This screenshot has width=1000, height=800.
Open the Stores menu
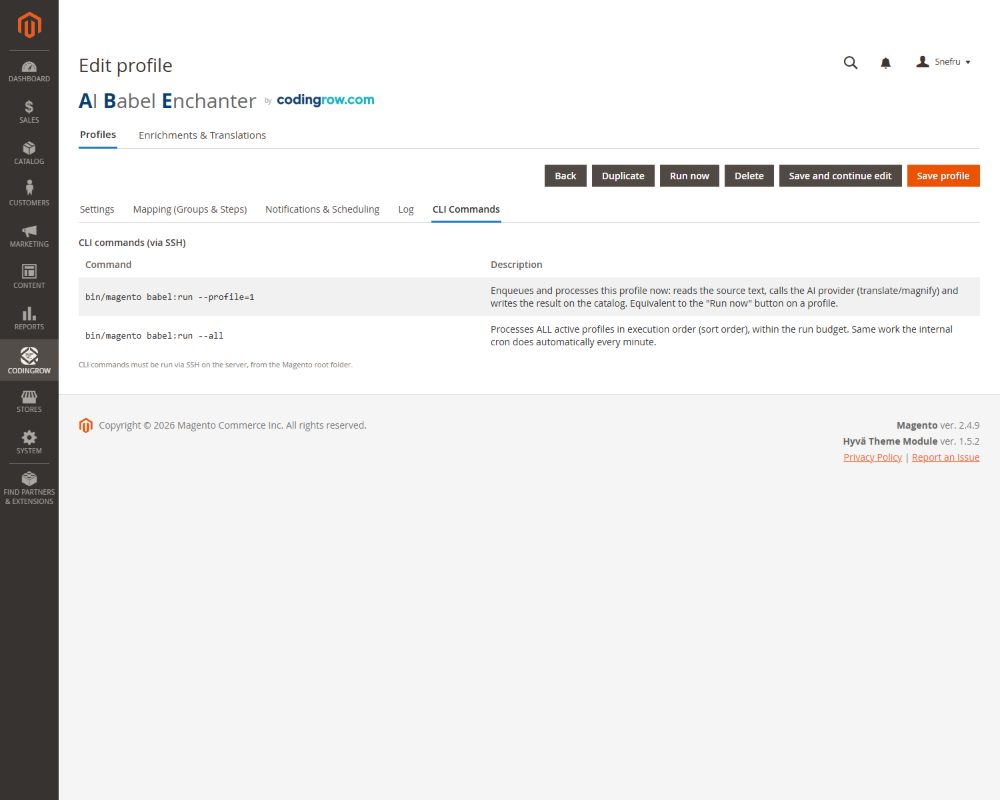29,401
